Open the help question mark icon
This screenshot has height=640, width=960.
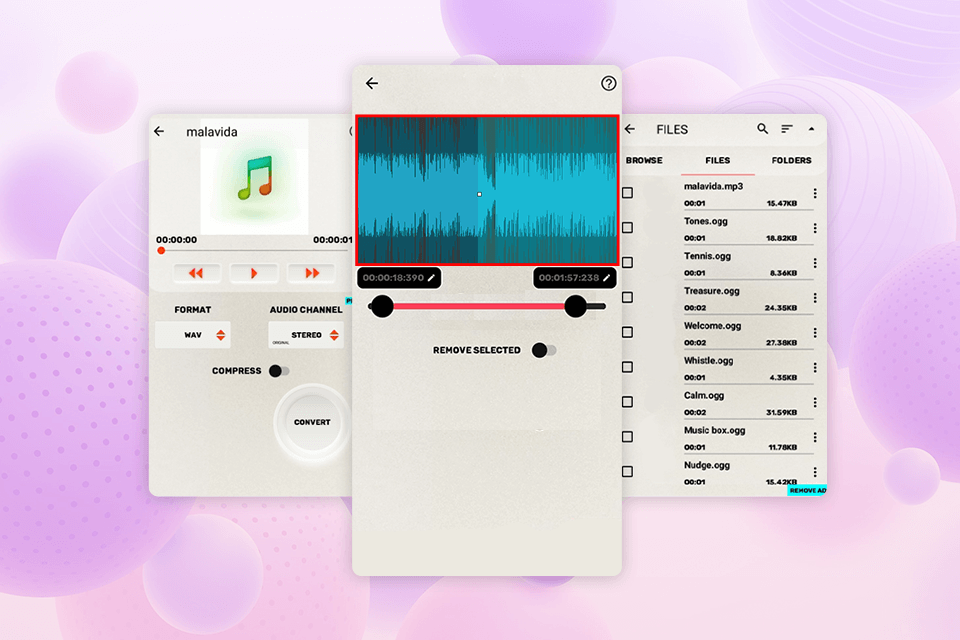(608, 83)
